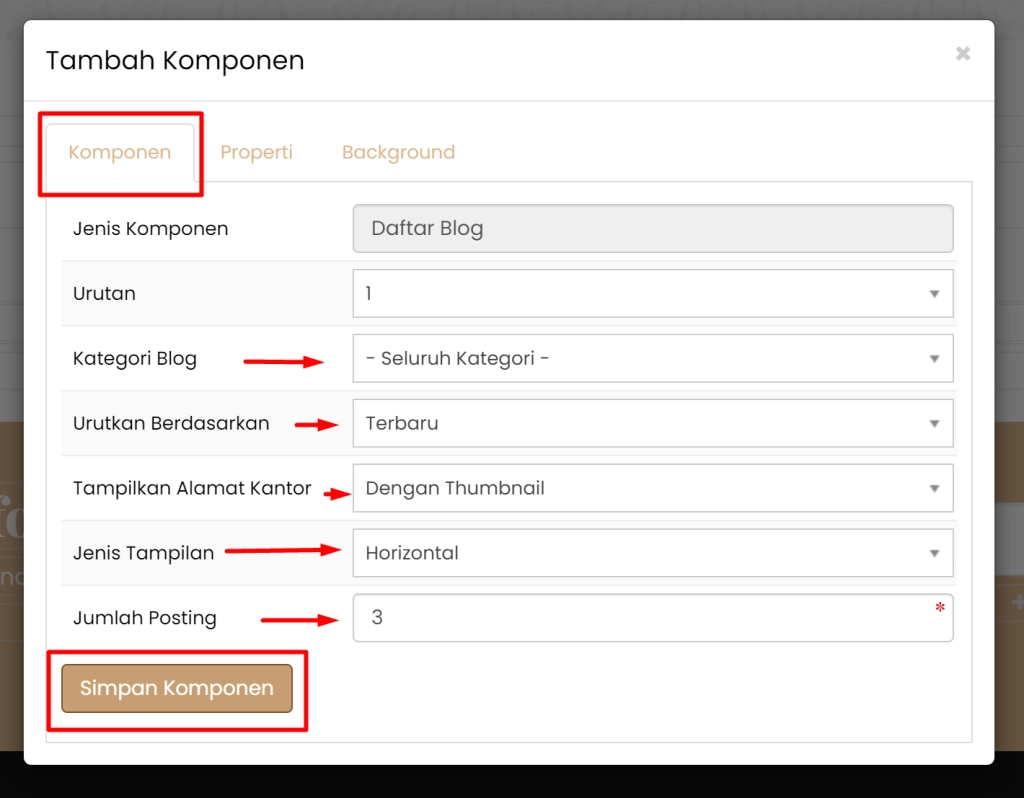
Task: Click the disabled Daftar Blog field
Action: tap(652, 229)
